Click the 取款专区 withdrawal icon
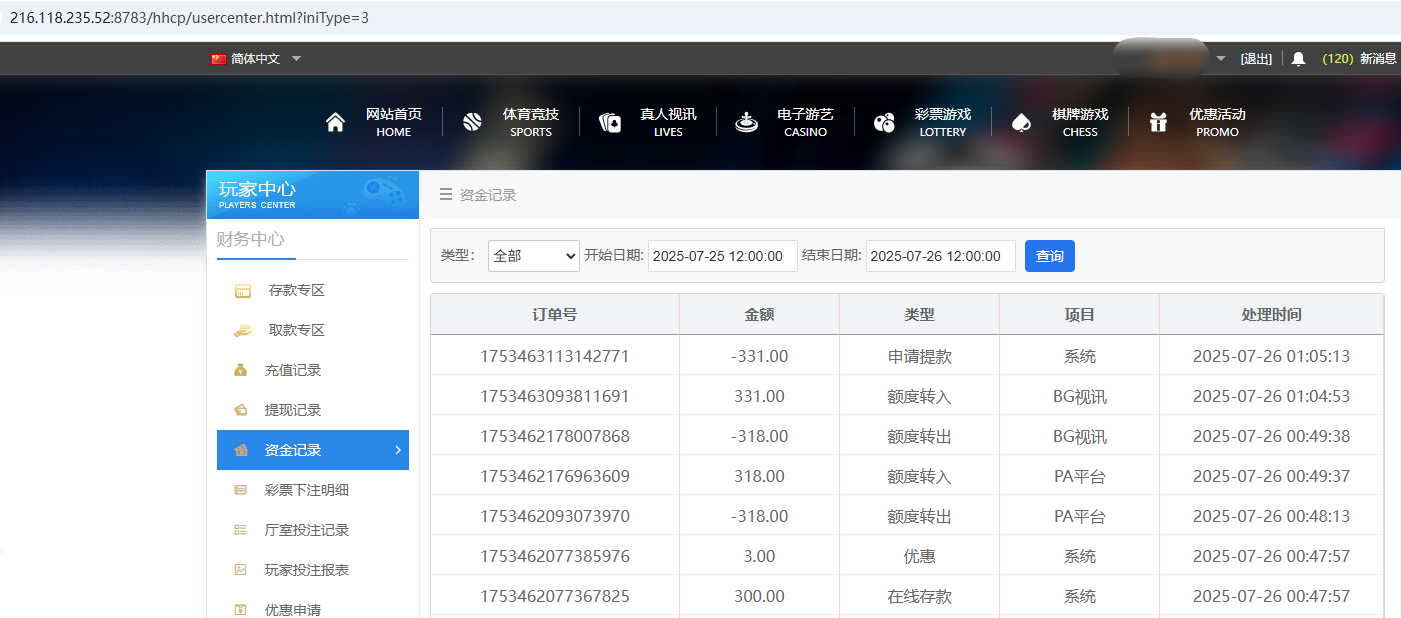 [240, 329]
